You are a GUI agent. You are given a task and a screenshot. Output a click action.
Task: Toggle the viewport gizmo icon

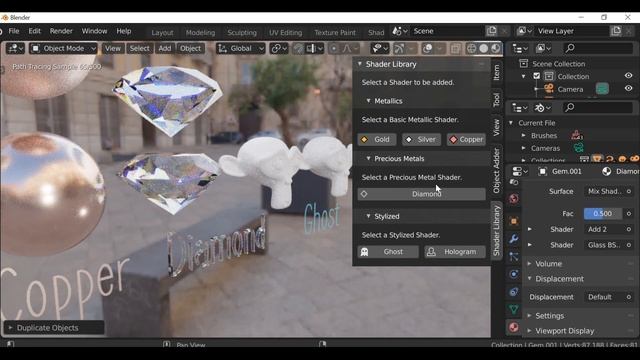[399, 49]
